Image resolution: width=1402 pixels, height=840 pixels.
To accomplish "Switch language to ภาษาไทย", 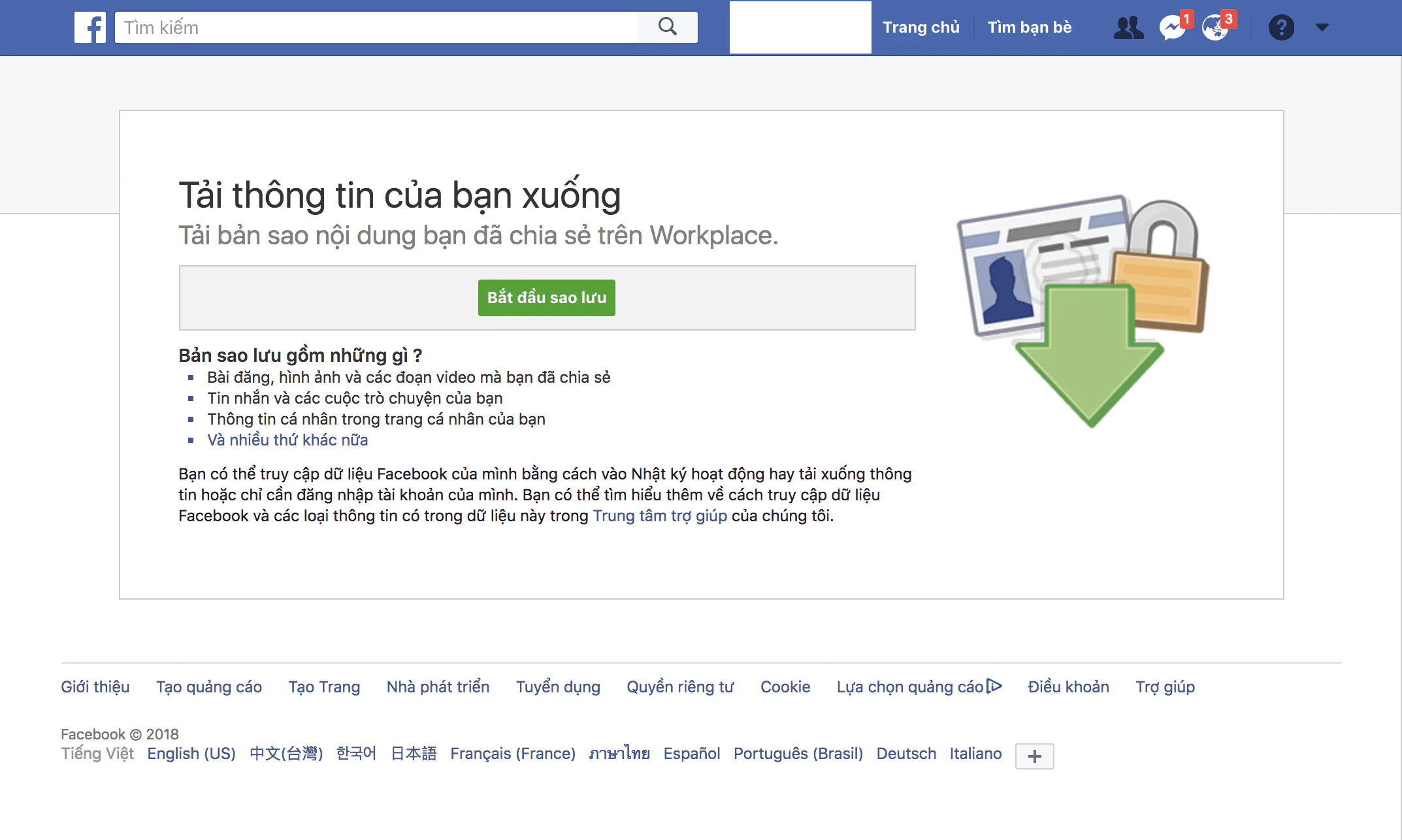I will [619, 754].
